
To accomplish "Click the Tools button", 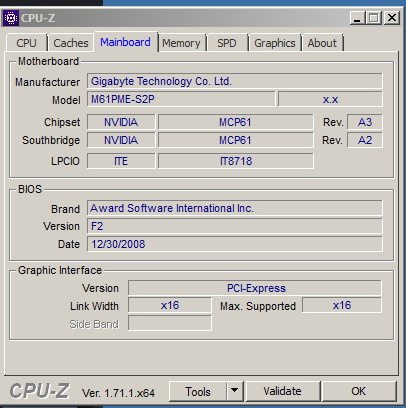I will pyautogui.click(x=198, y=391).
